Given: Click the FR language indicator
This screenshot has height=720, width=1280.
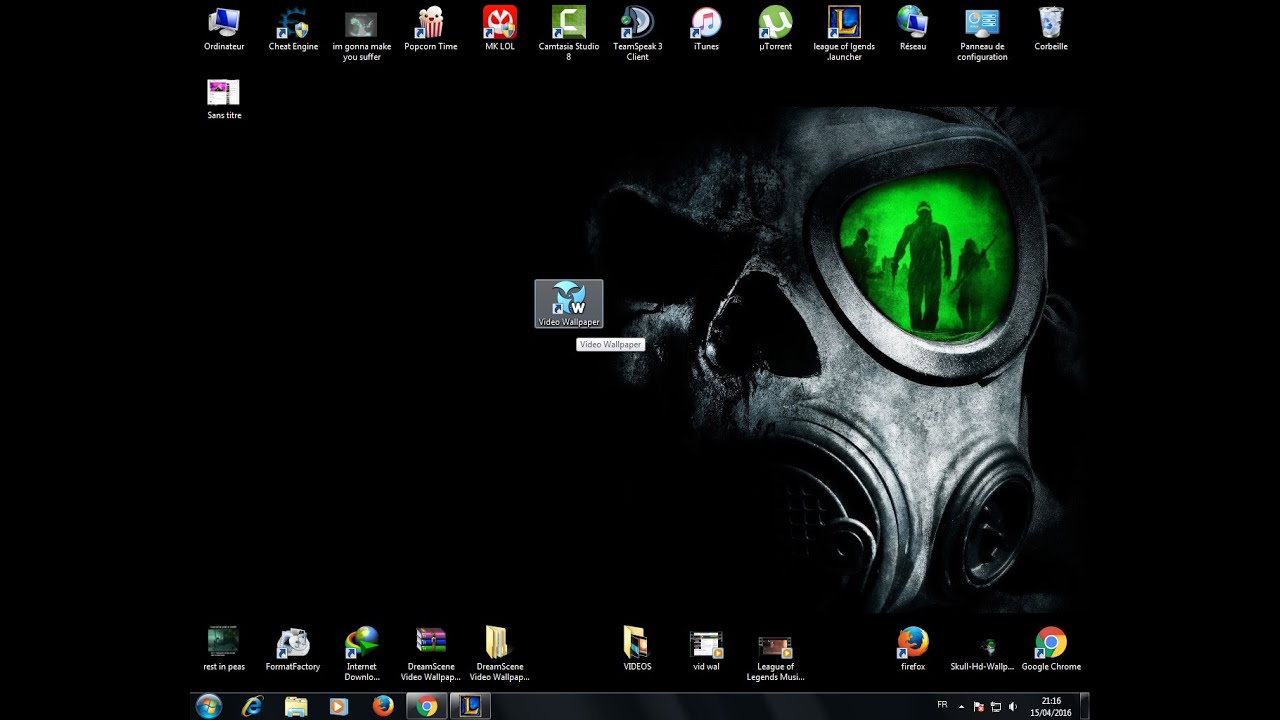Looking at the screenshot, I should tap(942, 705).
